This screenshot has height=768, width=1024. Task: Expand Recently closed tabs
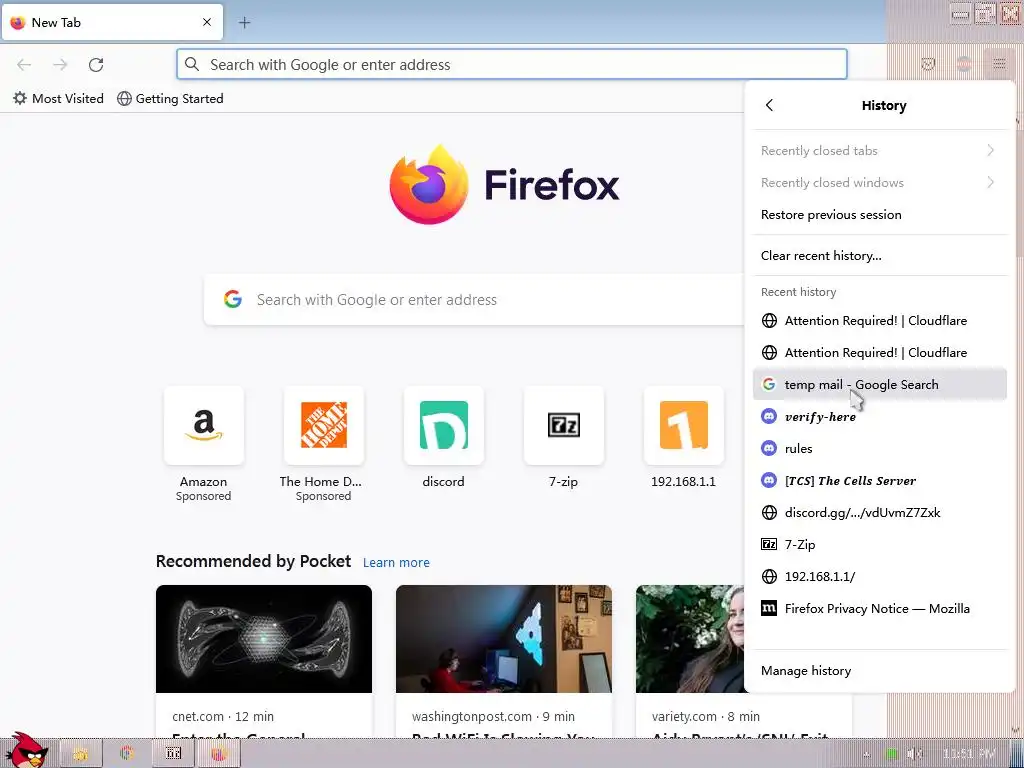[879, 151]
